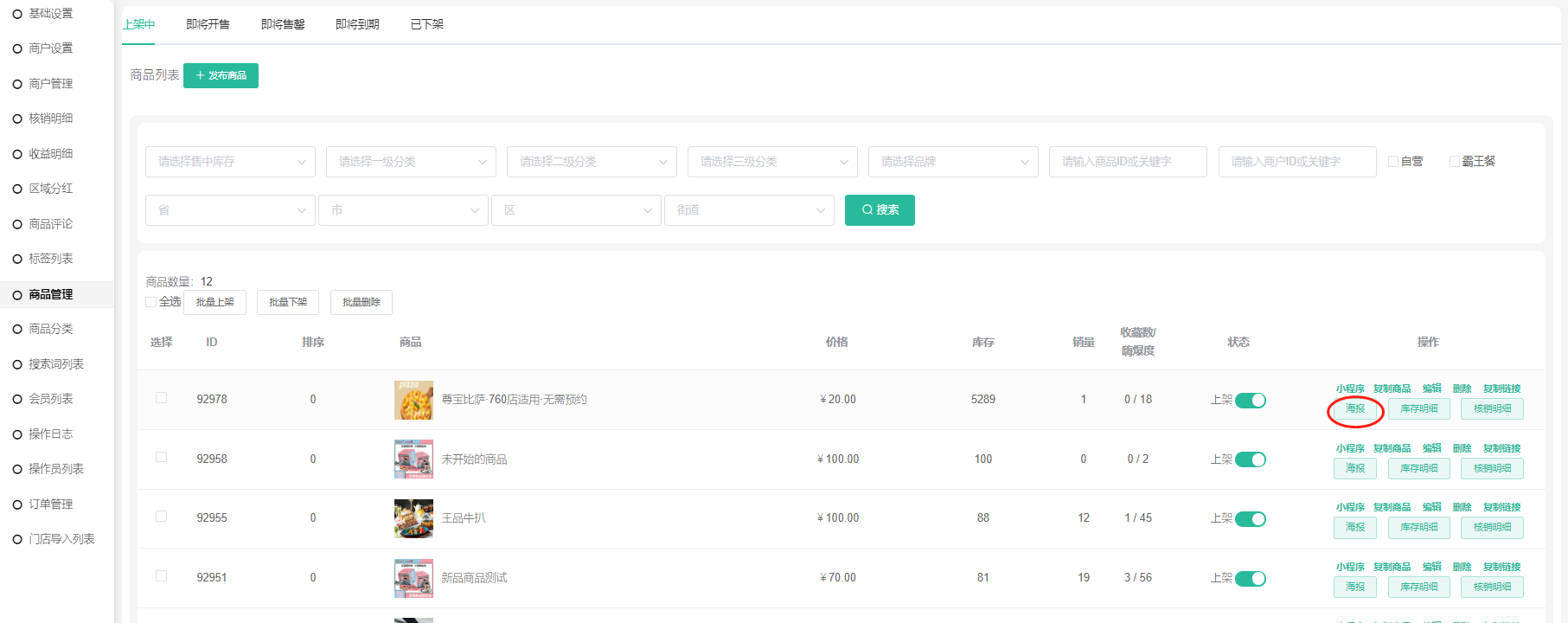Toggle 上架 switch for product 92978
Image resolution: width=1568 pixels, height=623 pixels.
[1250, 400]
